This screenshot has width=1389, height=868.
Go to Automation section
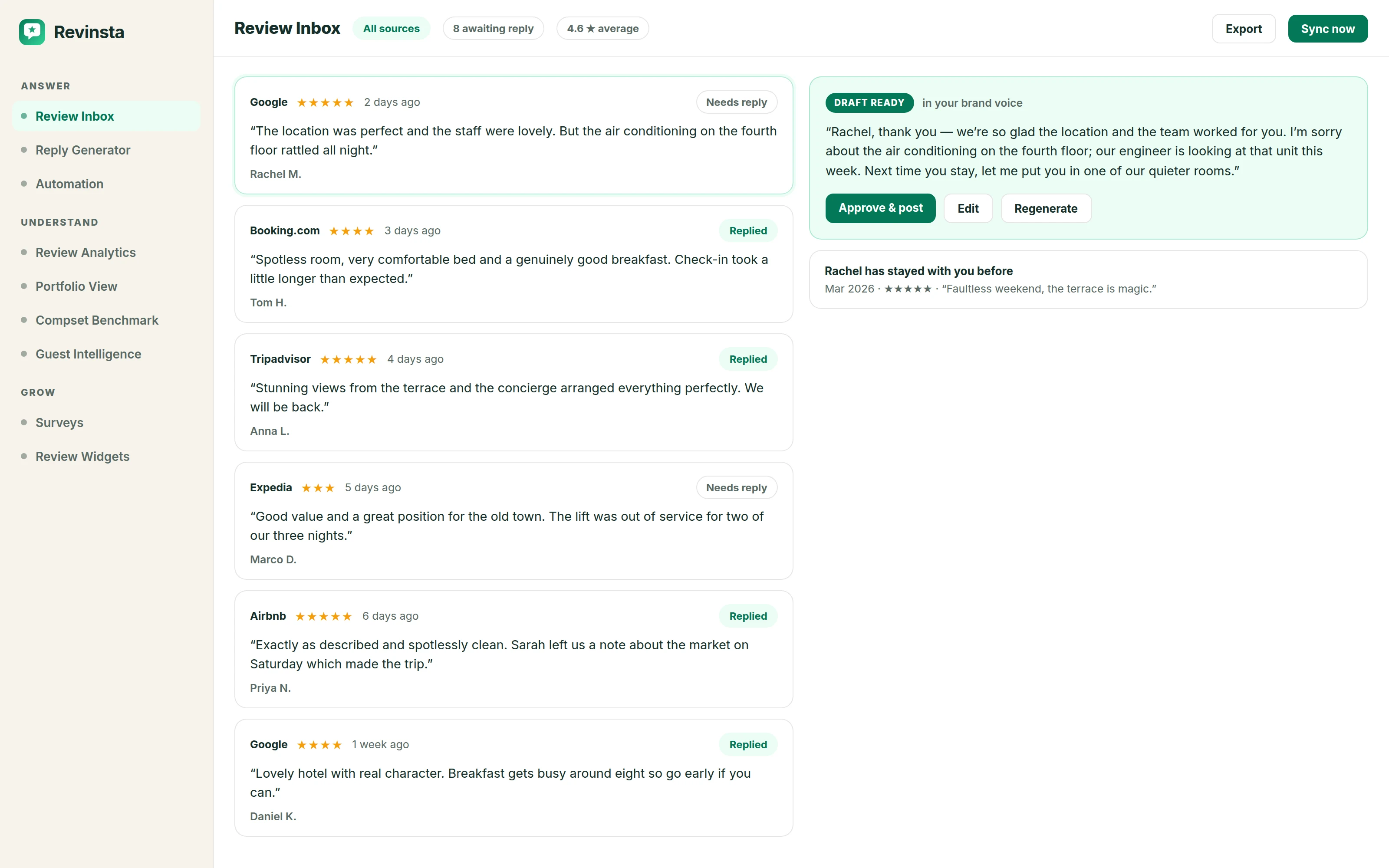(x=106, y=184)
